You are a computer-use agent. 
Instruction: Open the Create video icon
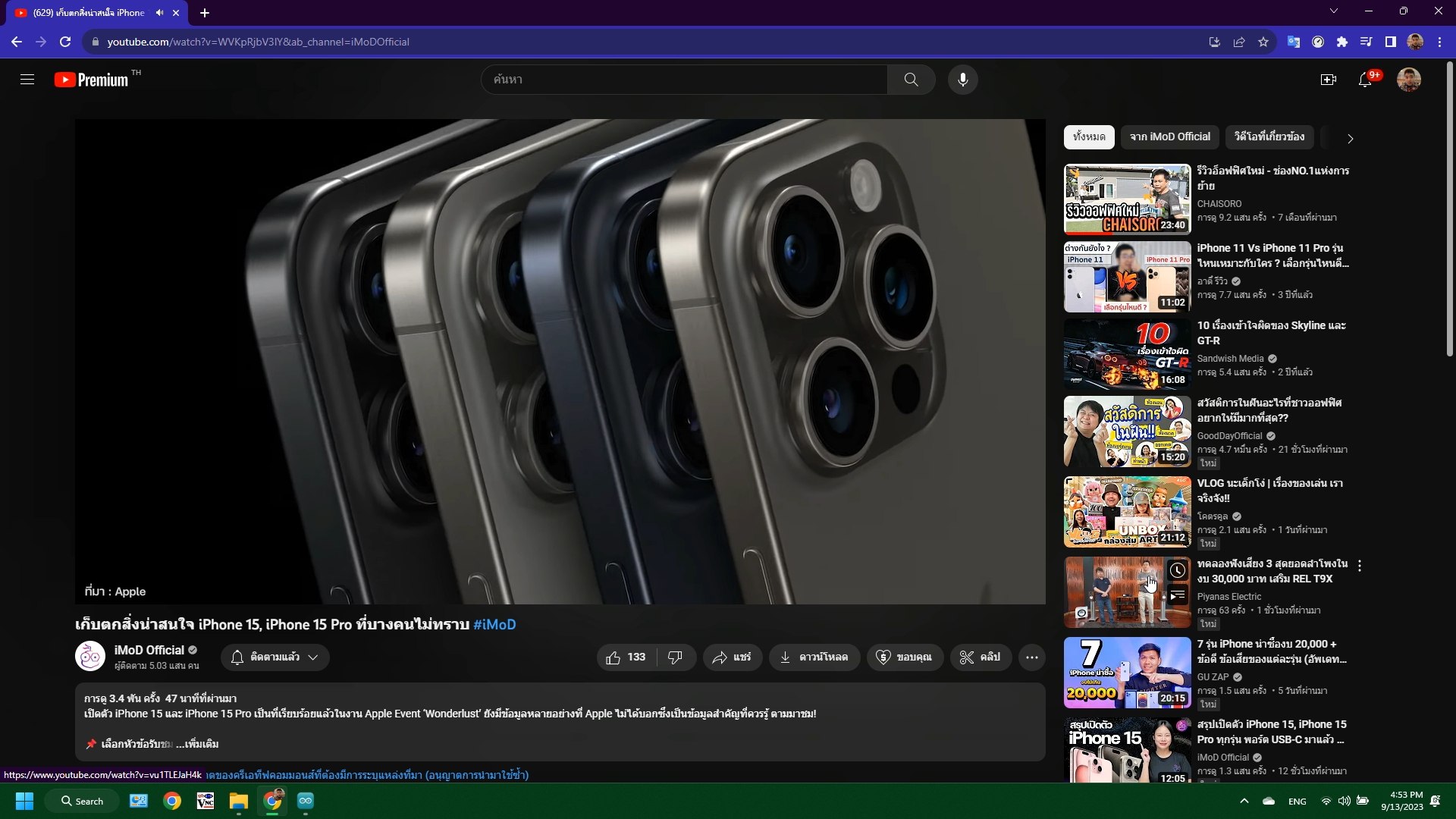tap(1329, 80)
